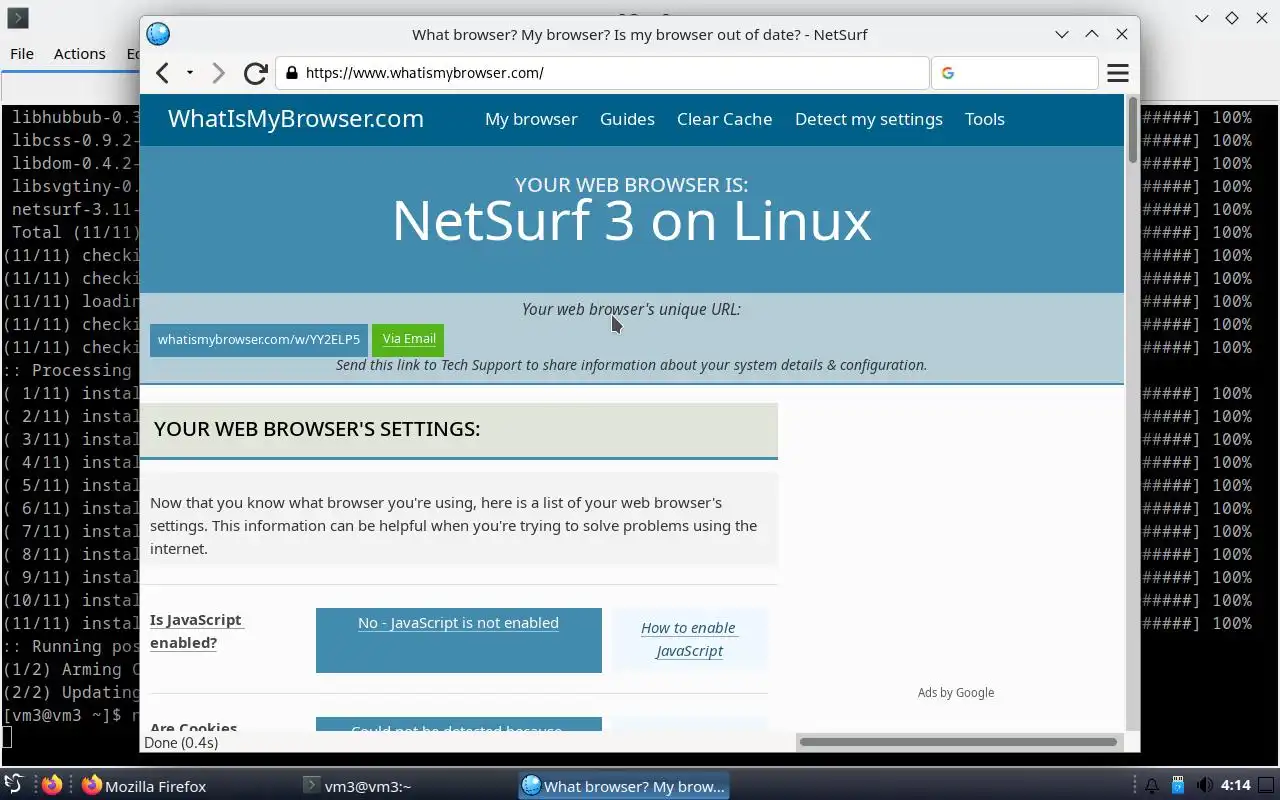Click the removable-device tray icon
The height and width of the screenshot is (800, 1280).
1178,786
